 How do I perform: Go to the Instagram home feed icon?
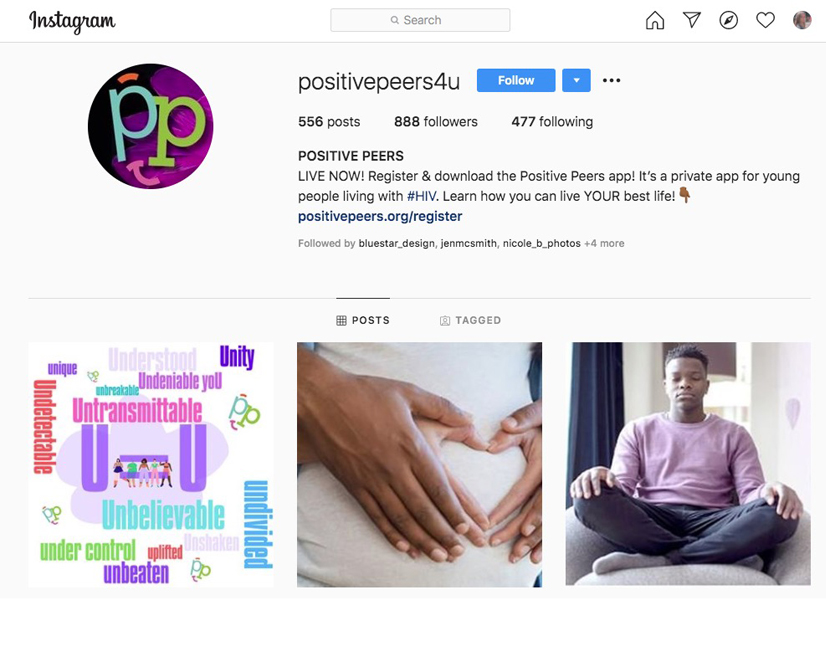click(x=655, y=20)
